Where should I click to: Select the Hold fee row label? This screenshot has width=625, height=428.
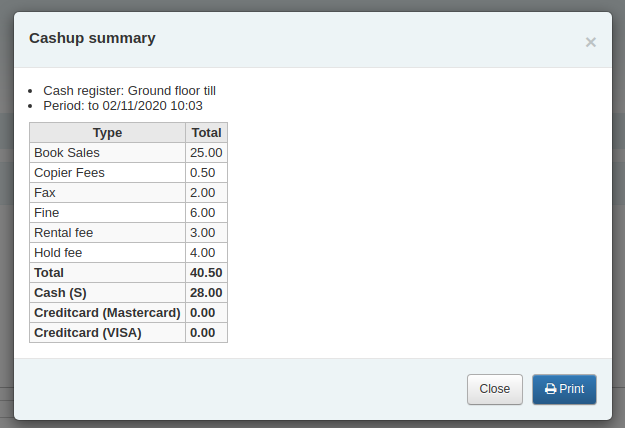point(59,253)
